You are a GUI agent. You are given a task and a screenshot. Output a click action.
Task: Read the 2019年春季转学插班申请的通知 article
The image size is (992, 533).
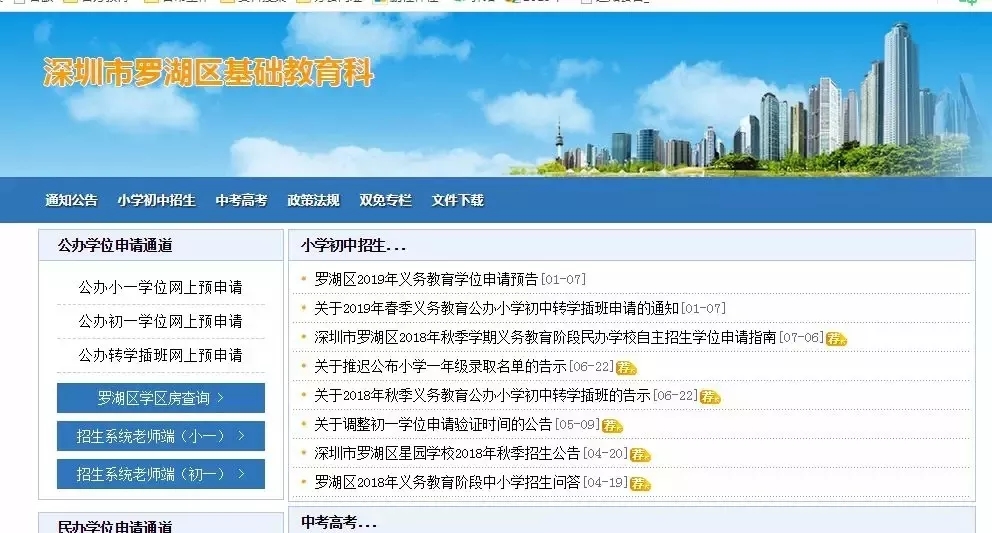click(x=496, y=308)
